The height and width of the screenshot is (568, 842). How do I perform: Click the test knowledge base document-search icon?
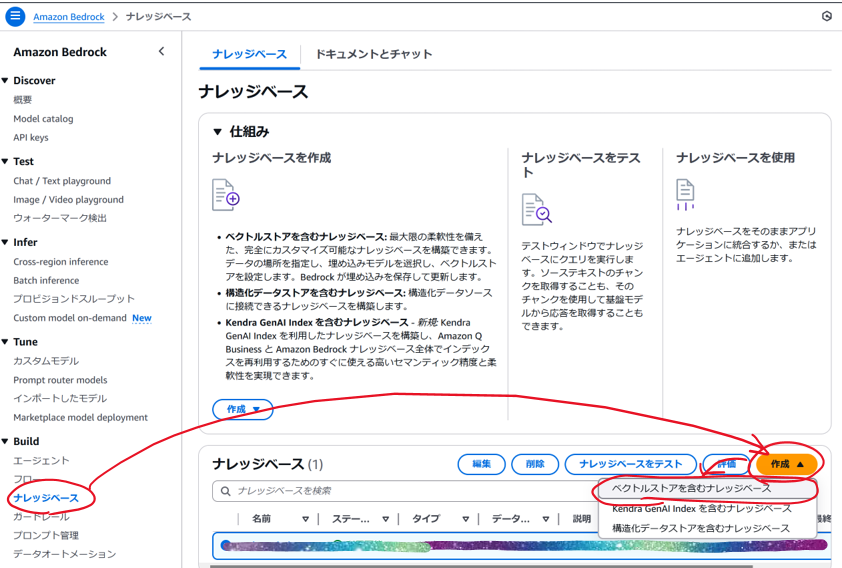pyautogui.click(x=536, y=209)
